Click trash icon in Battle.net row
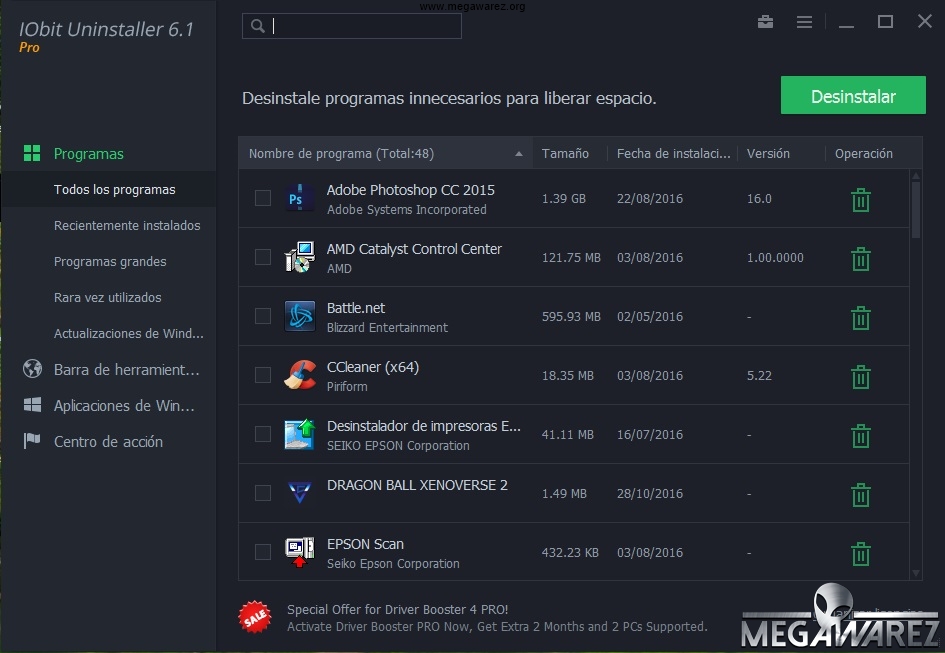The image size is (945, 653). 861,318
